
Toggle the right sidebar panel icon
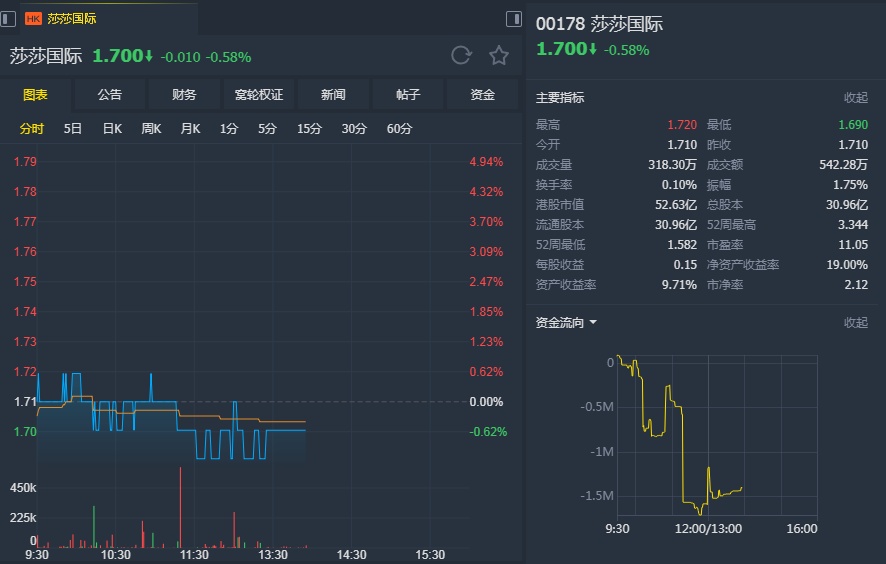(x=514, y=18)
